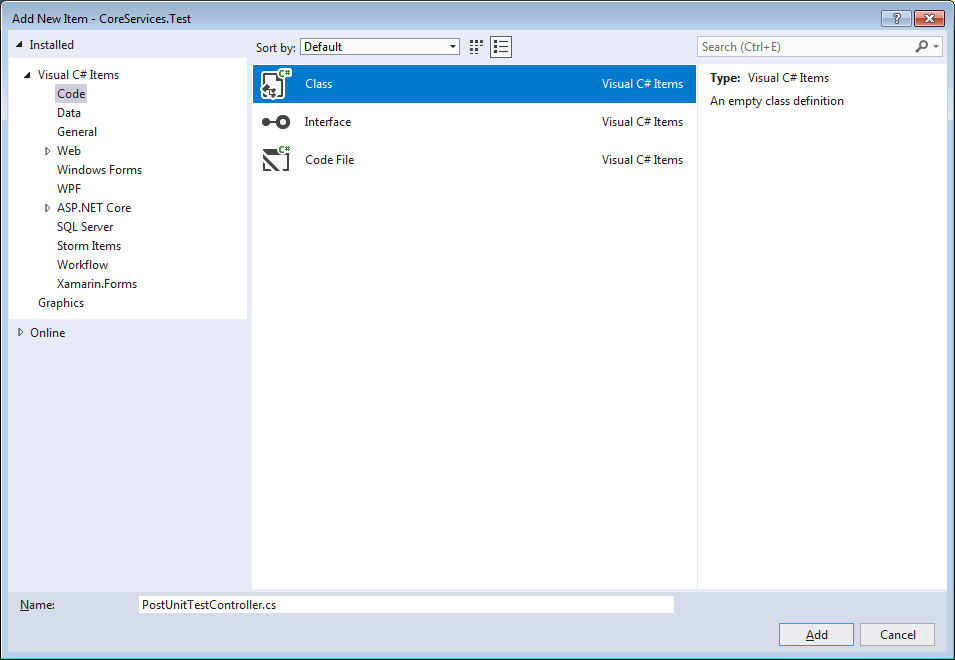Open the search options dropdown arrow
This screenshot has height=660, width=955.
tap(936, 47)
